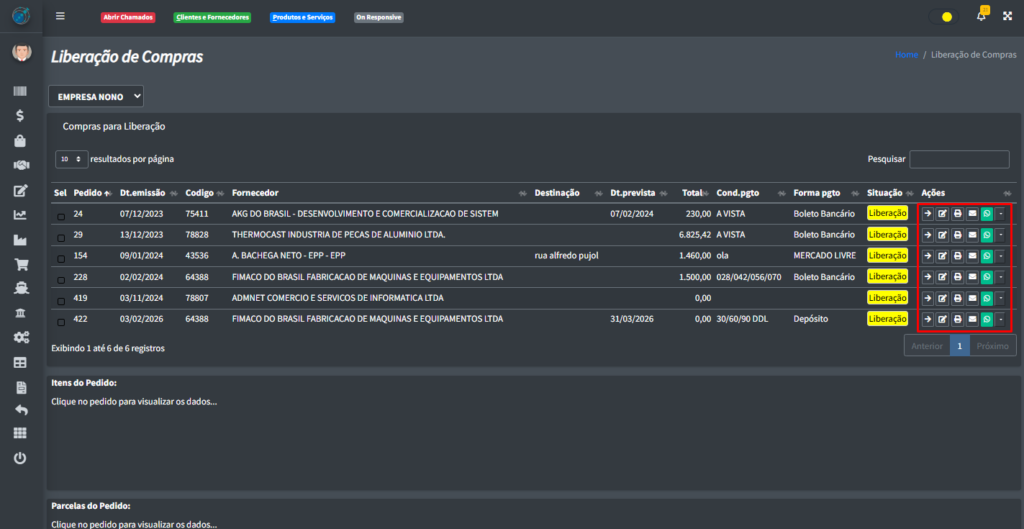This screenshot has width=1024, height=529.
Task: Print order 29 using printer icon
Action: click(x=957, y=235)
